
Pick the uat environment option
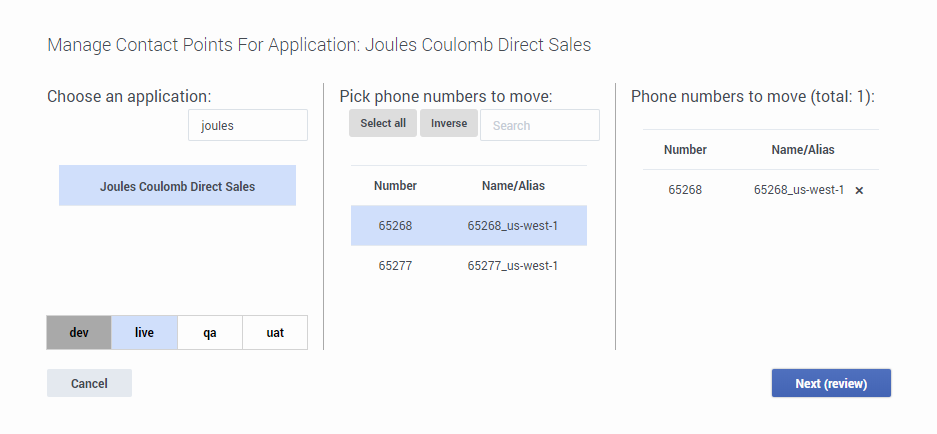(x=275, y=333)
